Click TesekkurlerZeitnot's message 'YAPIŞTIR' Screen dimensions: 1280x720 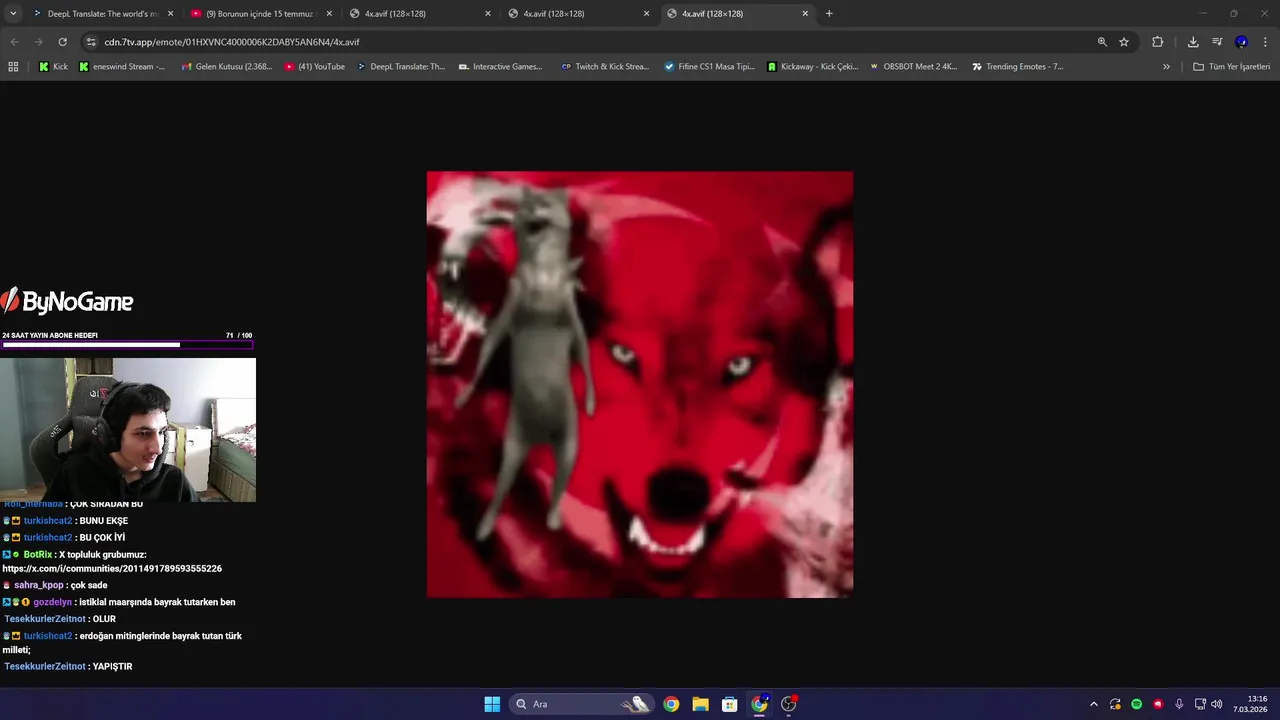(x=112, y=667)
